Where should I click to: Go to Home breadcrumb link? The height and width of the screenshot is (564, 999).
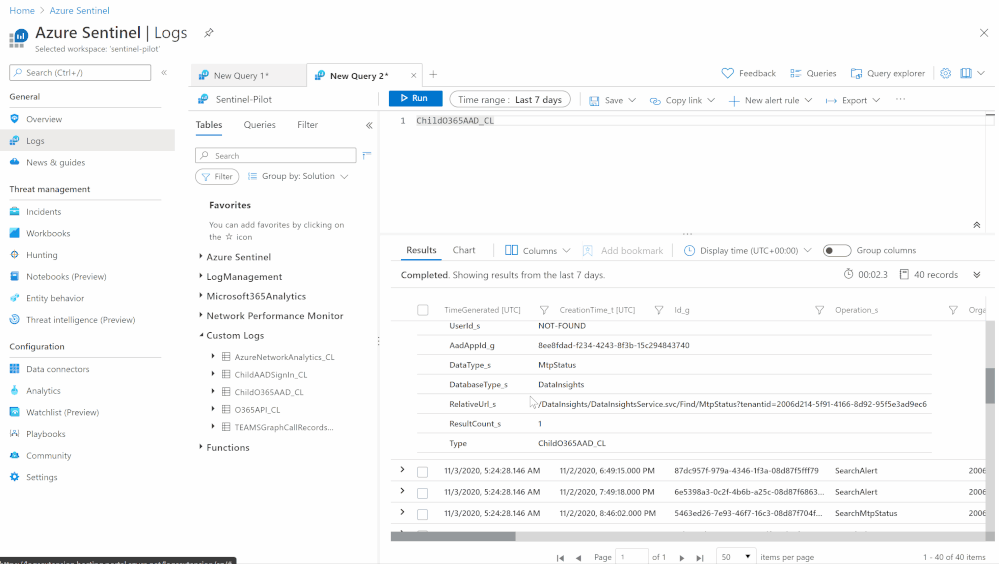pyautogui.click(x=22, y=10)
